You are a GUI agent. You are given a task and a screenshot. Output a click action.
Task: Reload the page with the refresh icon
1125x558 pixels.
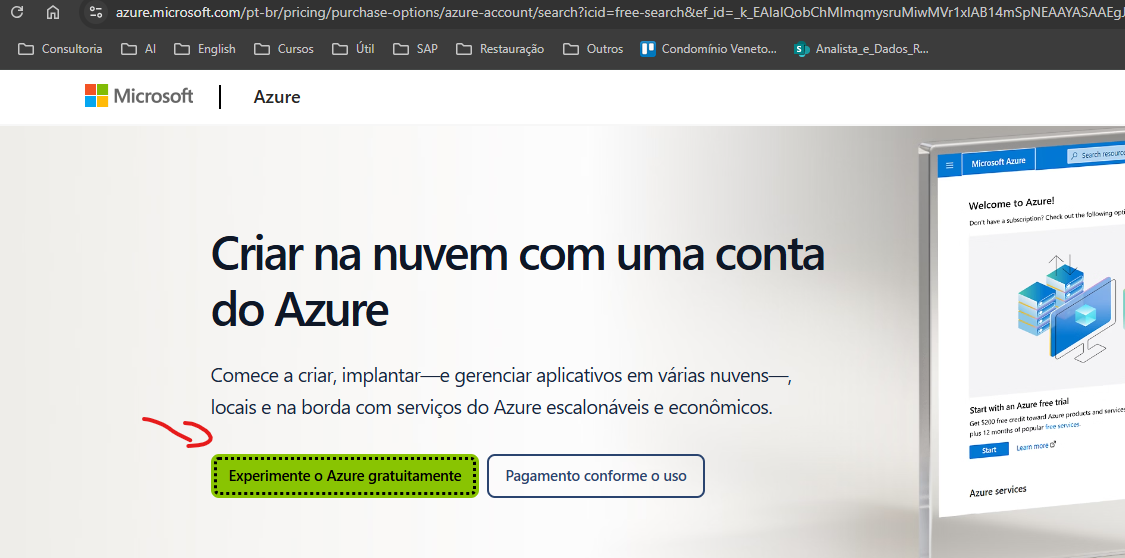pyautogui.click(x=18, y=12)
